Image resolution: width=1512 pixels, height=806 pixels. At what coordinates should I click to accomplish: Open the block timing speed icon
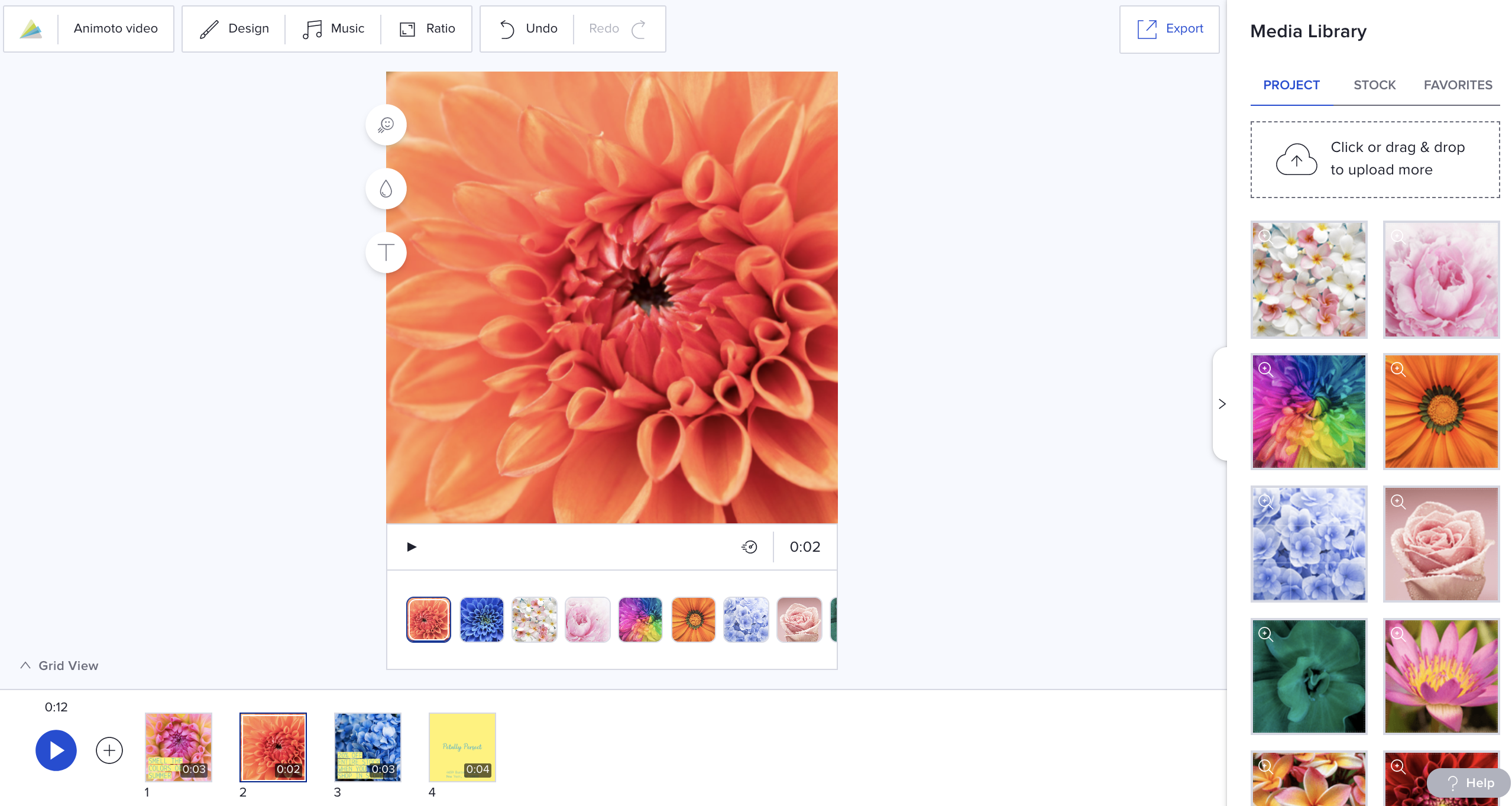749,547
